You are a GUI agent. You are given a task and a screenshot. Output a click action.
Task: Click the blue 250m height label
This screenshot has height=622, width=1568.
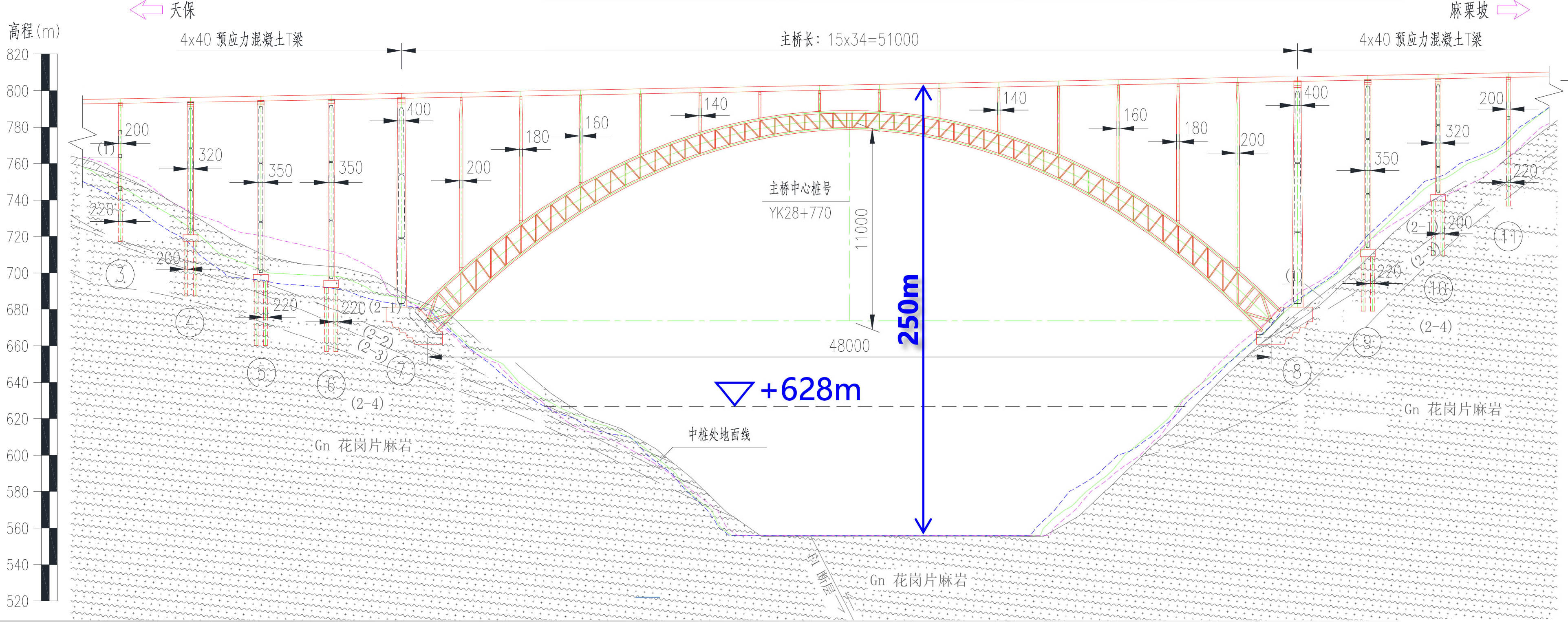[x=909, y=309]
